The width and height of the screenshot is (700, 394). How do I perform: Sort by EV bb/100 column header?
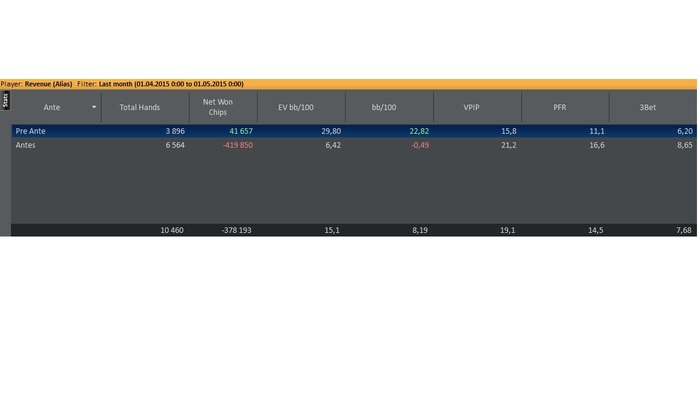point(296,108)
